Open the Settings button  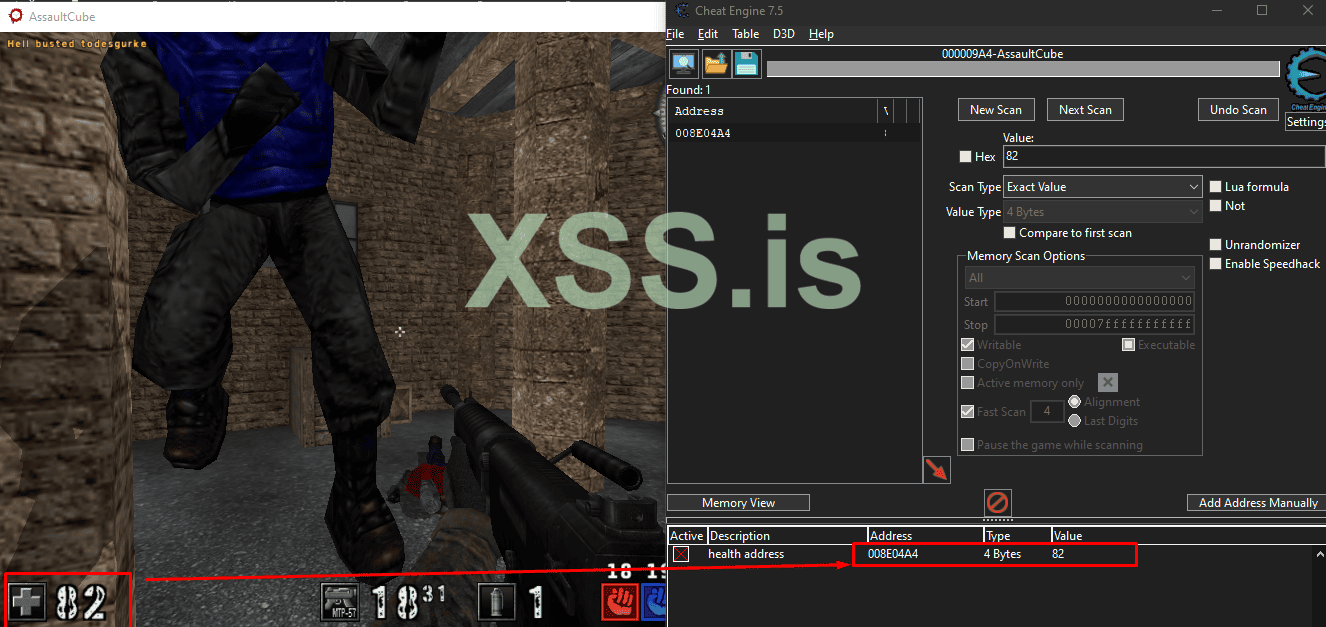(1306, 122)
